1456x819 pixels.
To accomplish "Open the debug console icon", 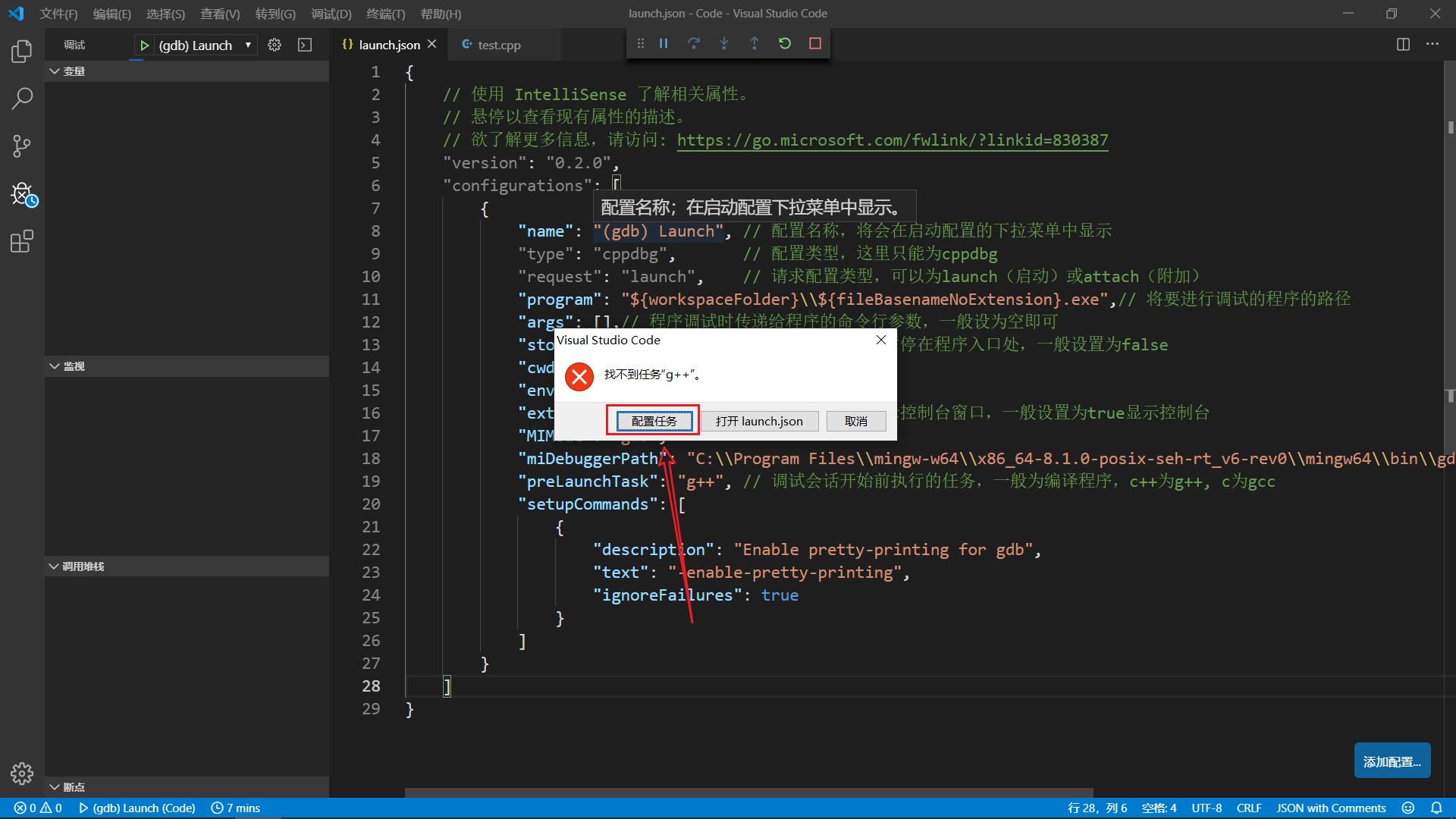I will point(305,45).
